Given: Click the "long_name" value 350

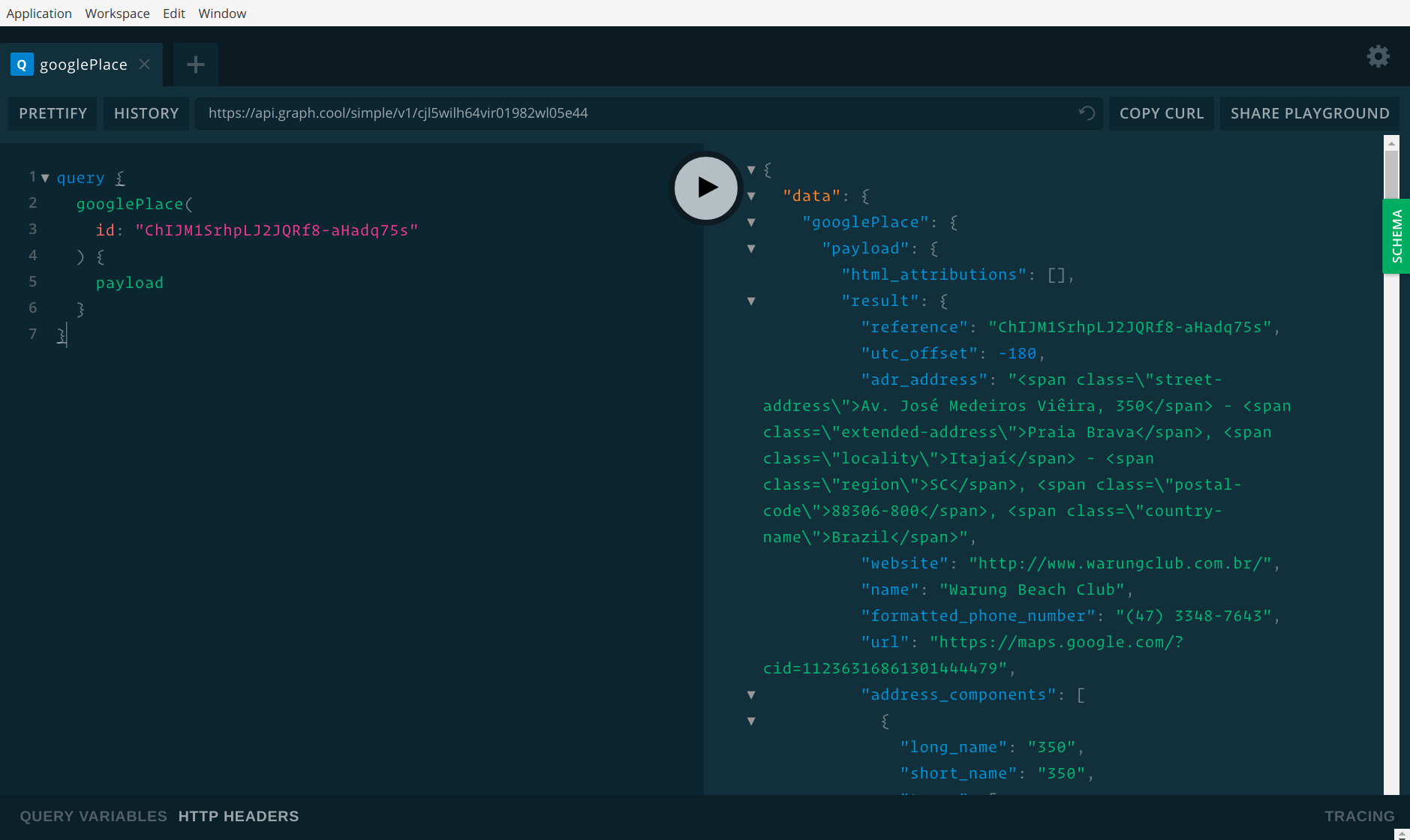Looking at the screenshot, I should click(x=1051, y=747).
